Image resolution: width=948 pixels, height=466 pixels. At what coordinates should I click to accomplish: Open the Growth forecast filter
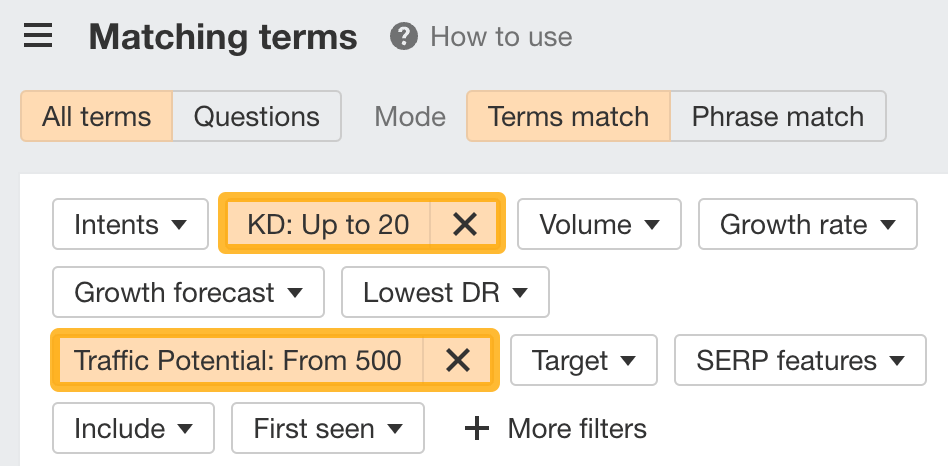tap(188, 293)
